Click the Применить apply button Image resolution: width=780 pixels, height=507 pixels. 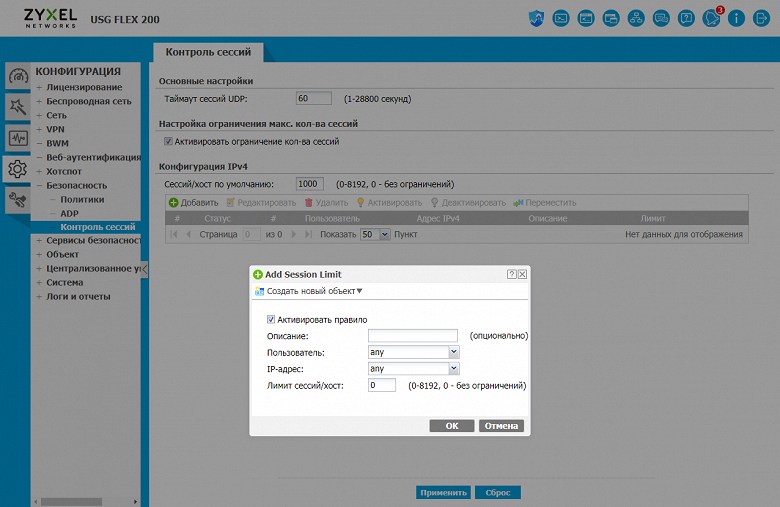click(443, 493)
